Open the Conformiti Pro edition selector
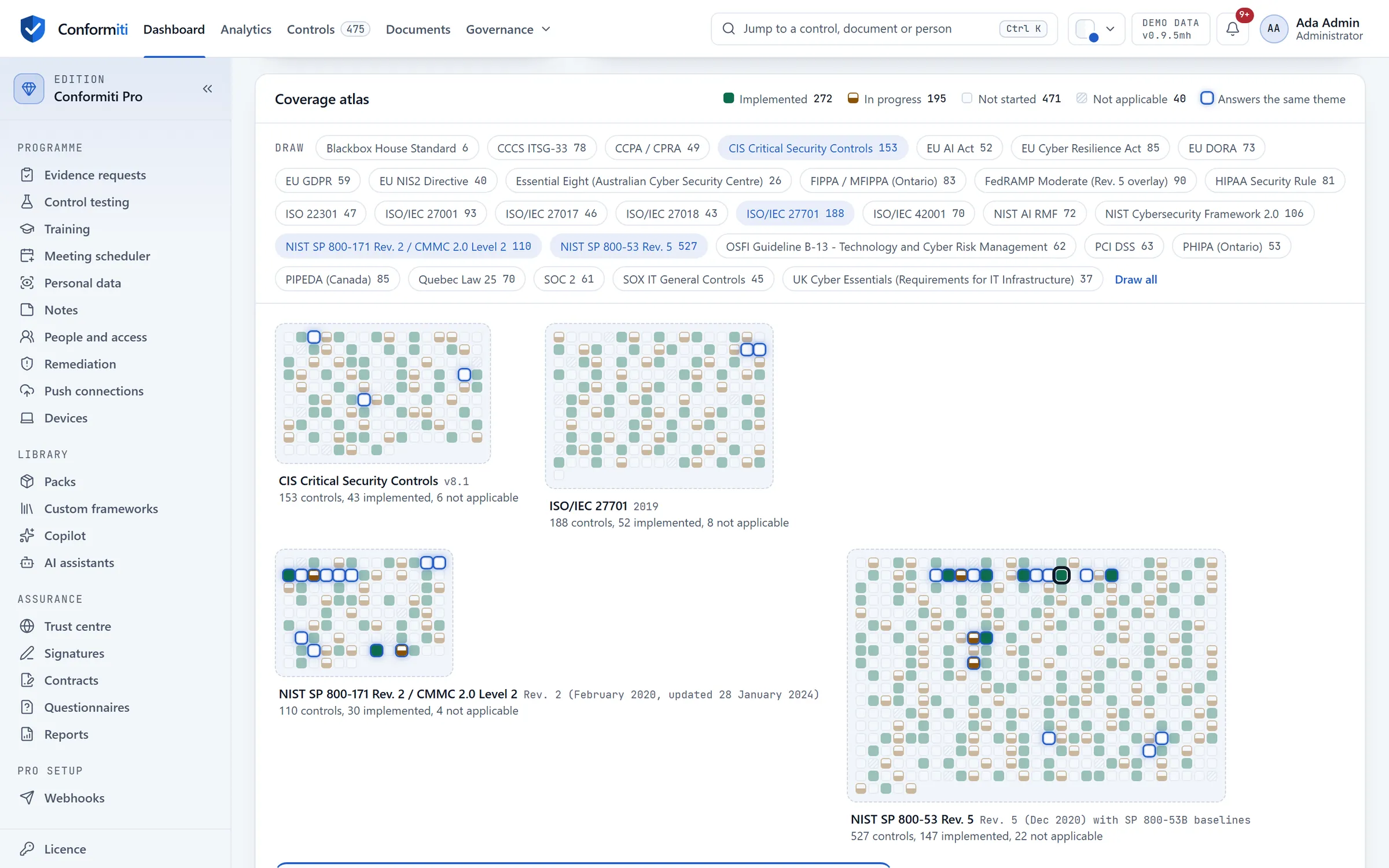Image resolution: width=1389 pixels, height=868 pixels. tap(98, 88)
